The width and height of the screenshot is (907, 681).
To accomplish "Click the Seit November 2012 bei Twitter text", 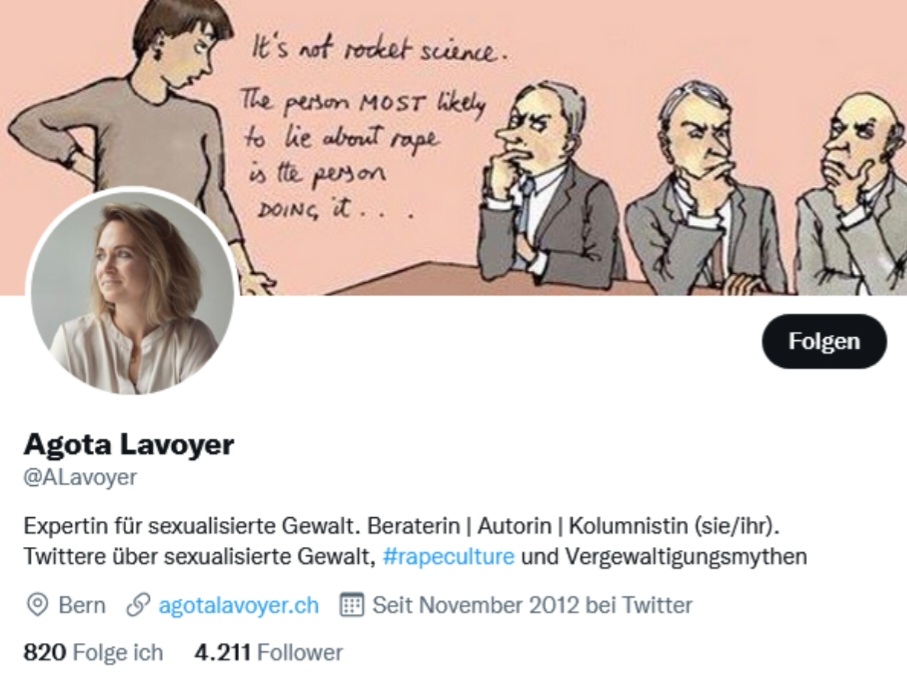I will [x=532, y=605].
